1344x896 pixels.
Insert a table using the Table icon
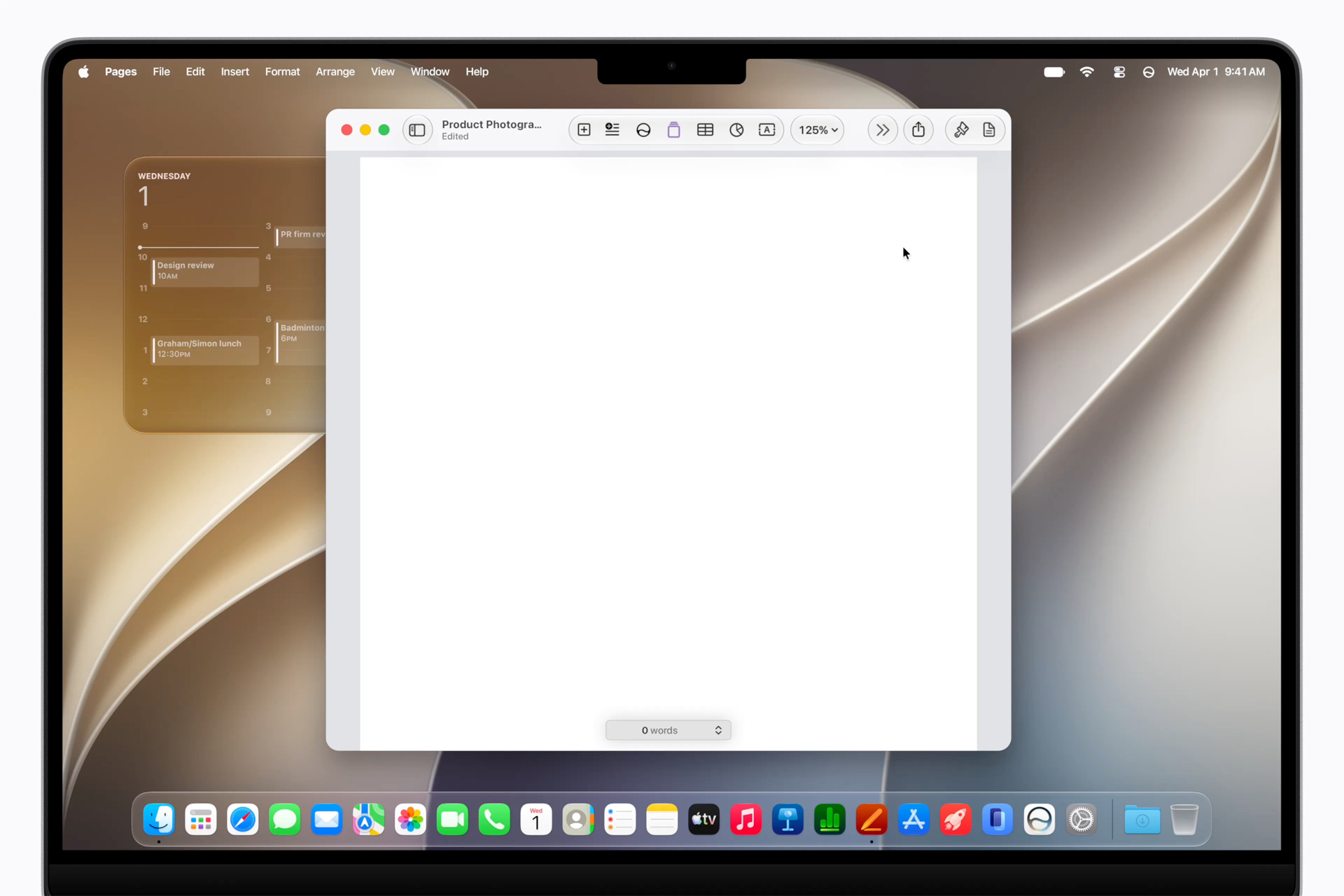pyautogui.click(x=705, y=130)
